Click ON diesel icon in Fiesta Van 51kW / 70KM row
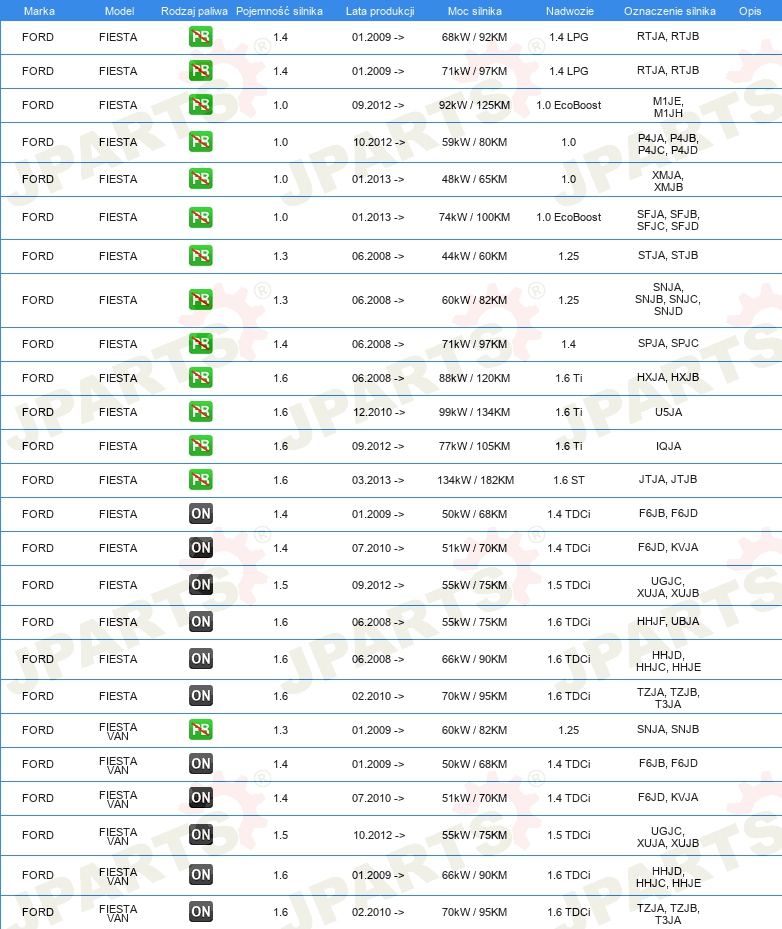 coord(201,798)
